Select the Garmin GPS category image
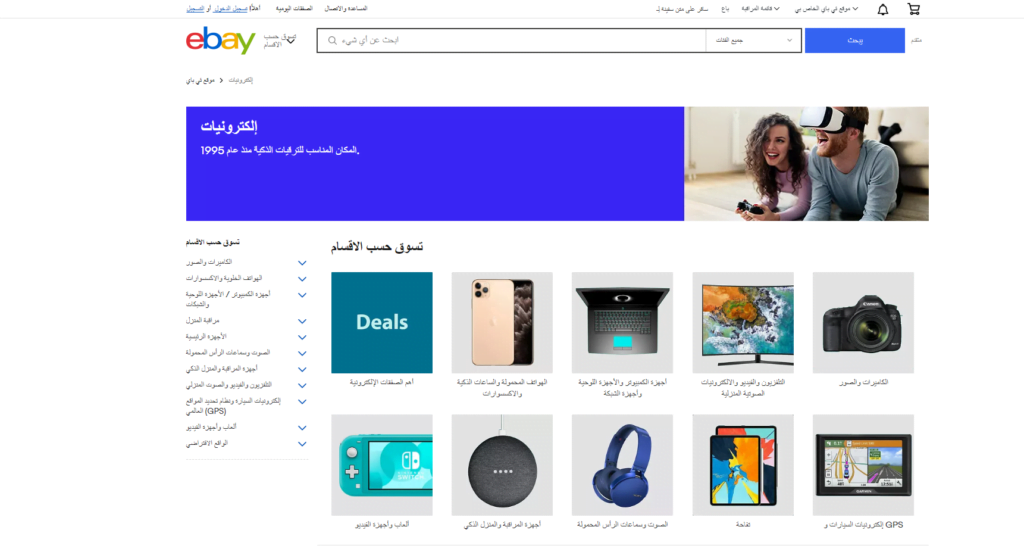 point(863,465)
